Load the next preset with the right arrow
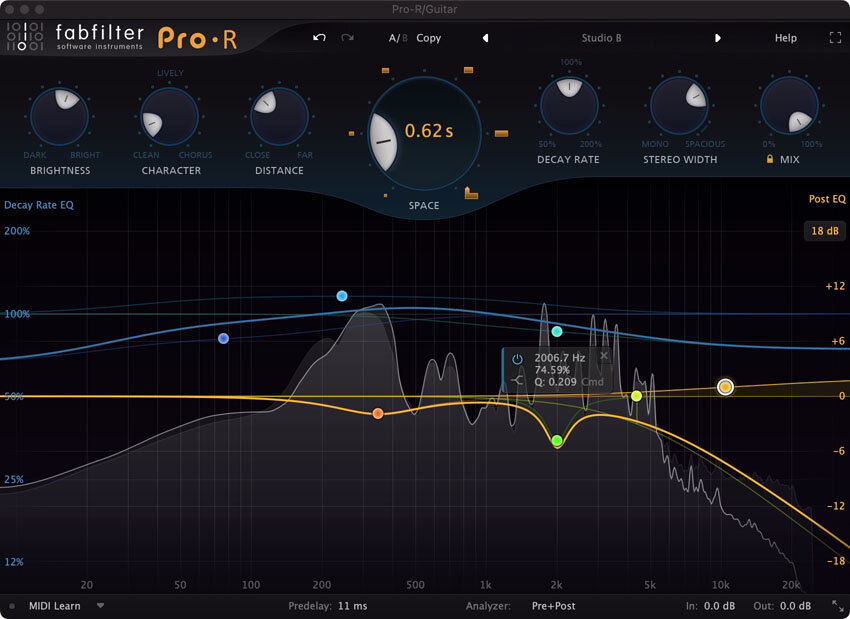Screen dimensions: 850x619 [718, 37]
